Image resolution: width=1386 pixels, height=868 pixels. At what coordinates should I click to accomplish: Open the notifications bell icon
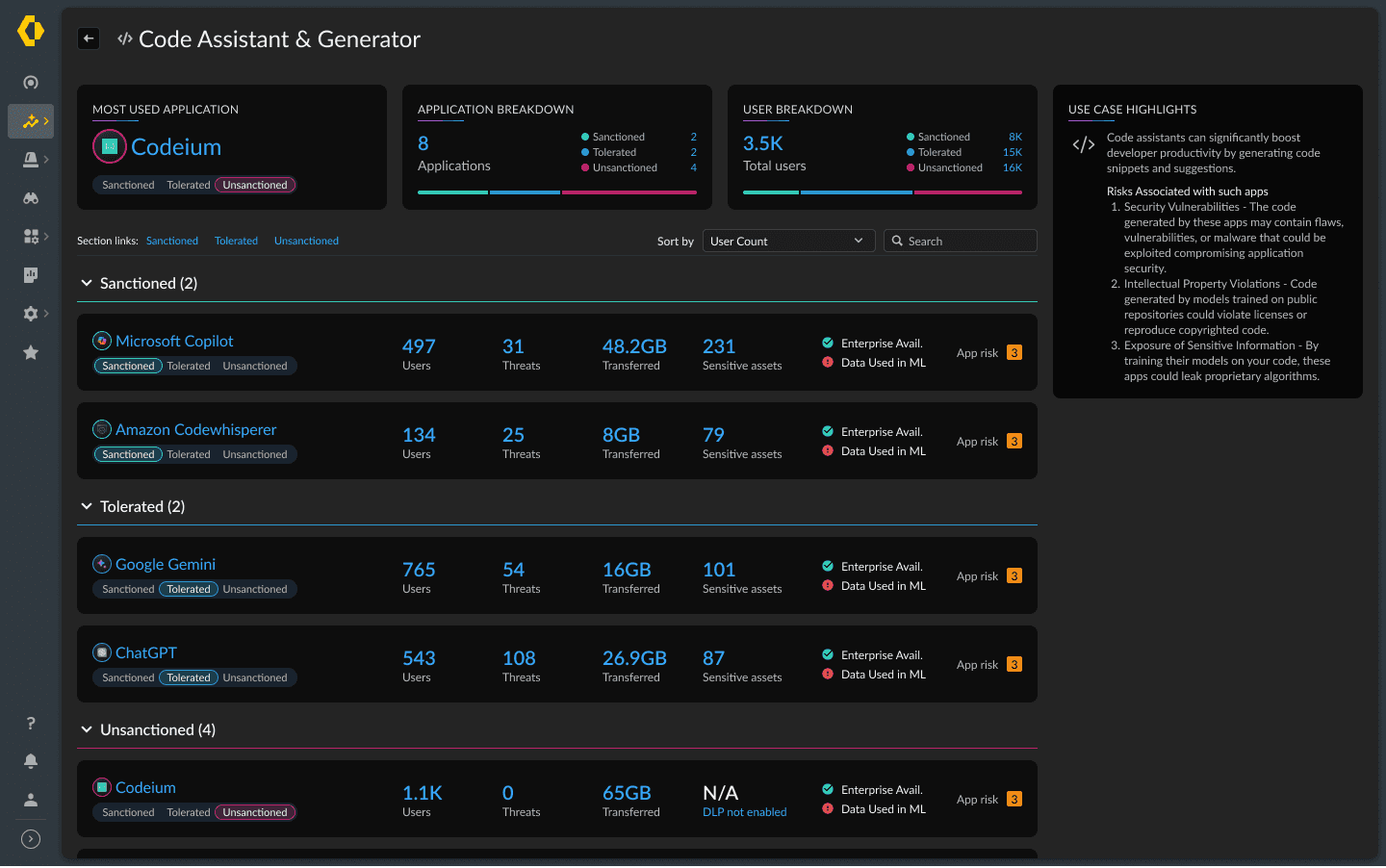pyautogui.click(x=31, y=761)
